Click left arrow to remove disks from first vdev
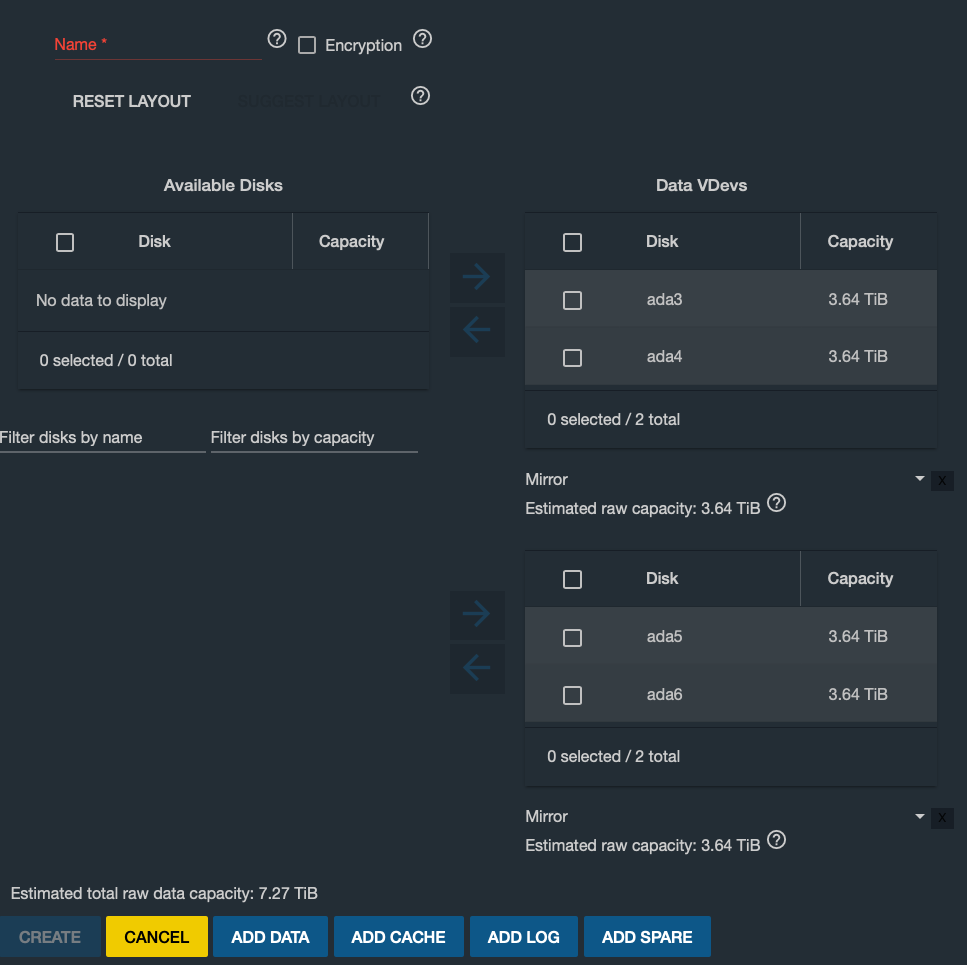 pos(477,331)
